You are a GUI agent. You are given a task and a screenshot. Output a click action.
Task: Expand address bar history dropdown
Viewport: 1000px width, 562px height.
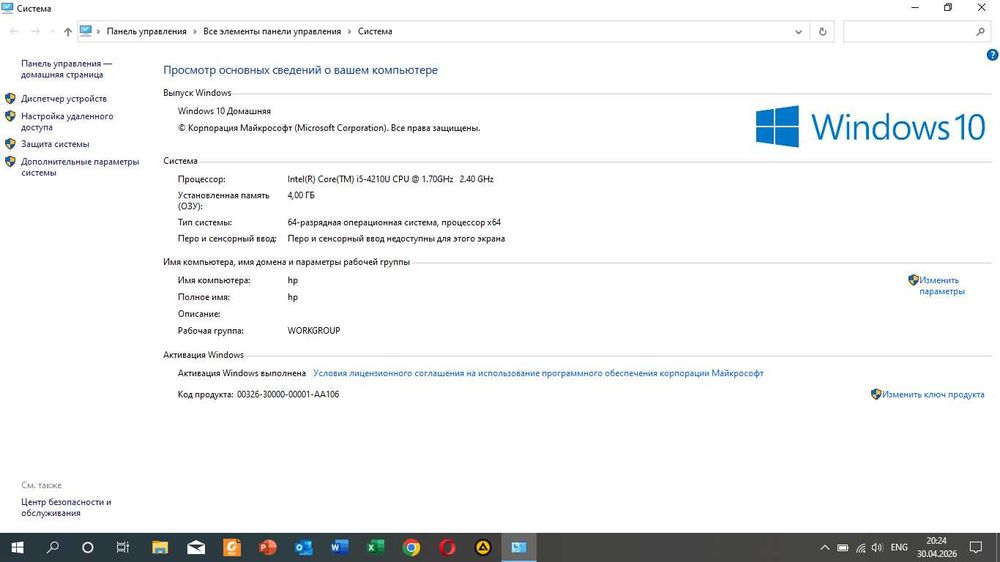click(798, 31)
